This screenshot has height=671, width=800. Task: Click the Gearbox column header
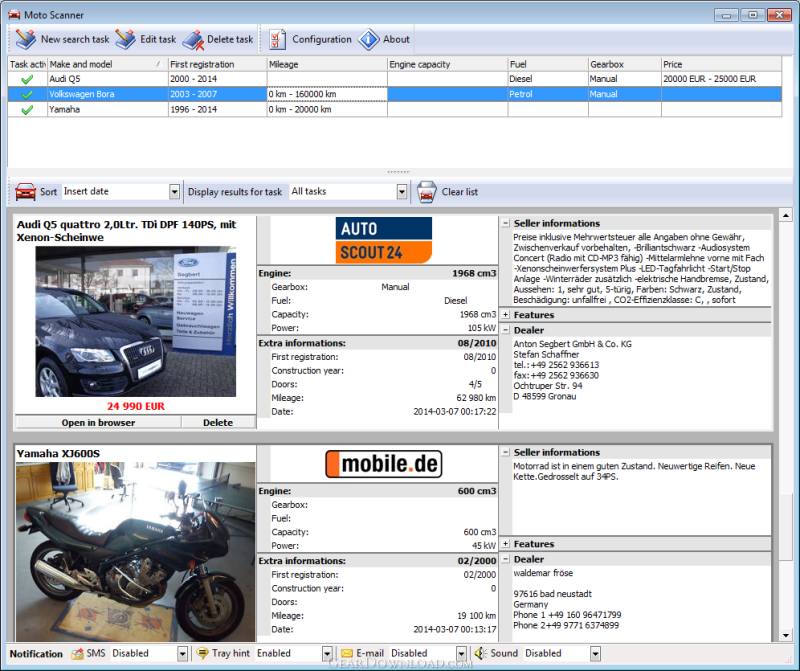(624, 64)
